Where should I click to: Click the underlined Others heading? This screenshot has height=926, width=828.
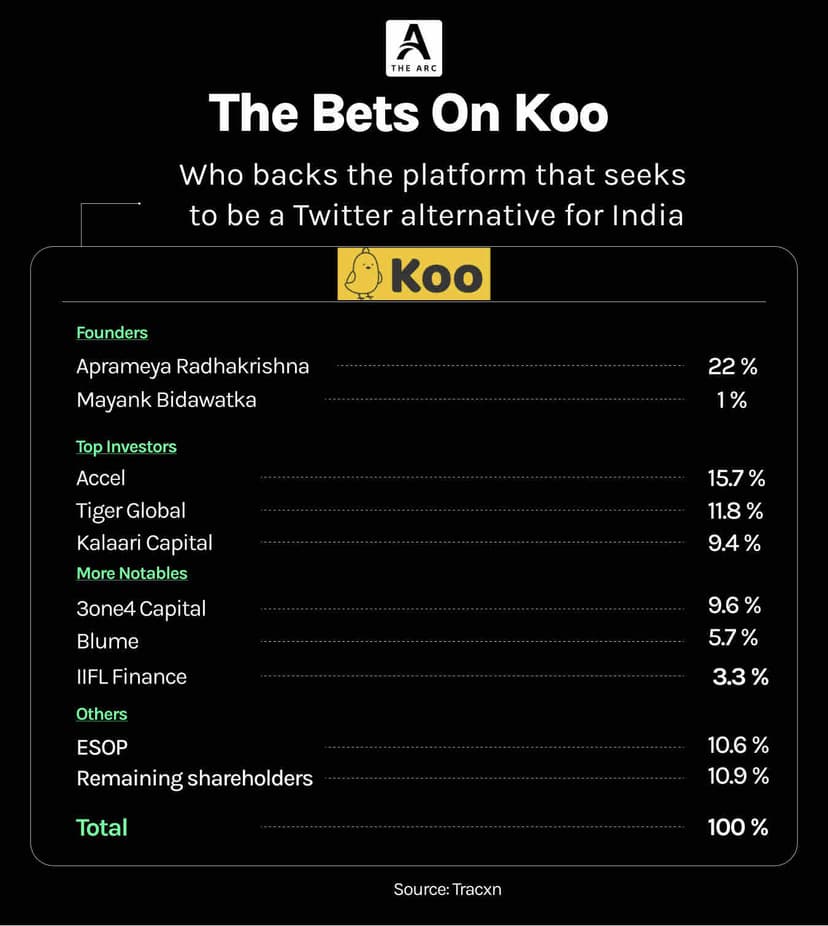point(102,714)
